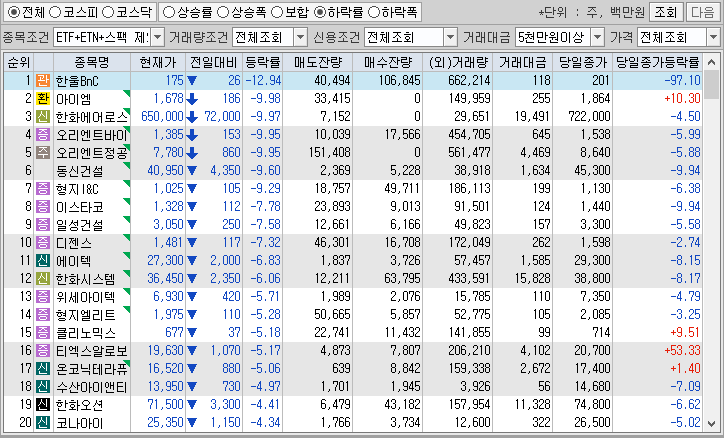This screenshot has height=438, width=724.
Task: Click the +53.33 closing change value
Action: (x=682, y=351)
